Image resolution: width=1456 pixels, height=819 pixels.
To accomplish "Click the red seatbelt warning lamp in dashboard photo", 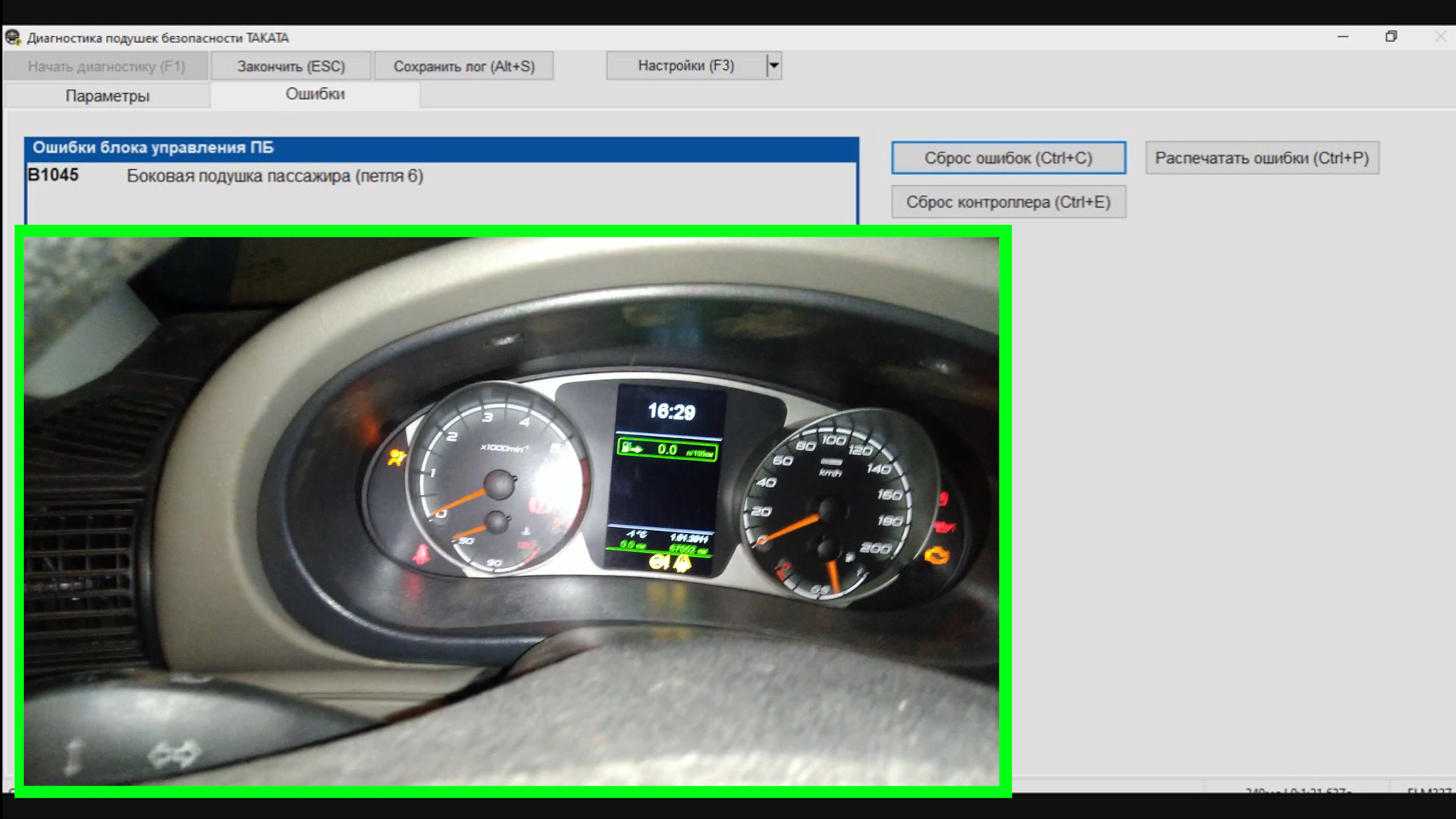I will tap(421, 555).
